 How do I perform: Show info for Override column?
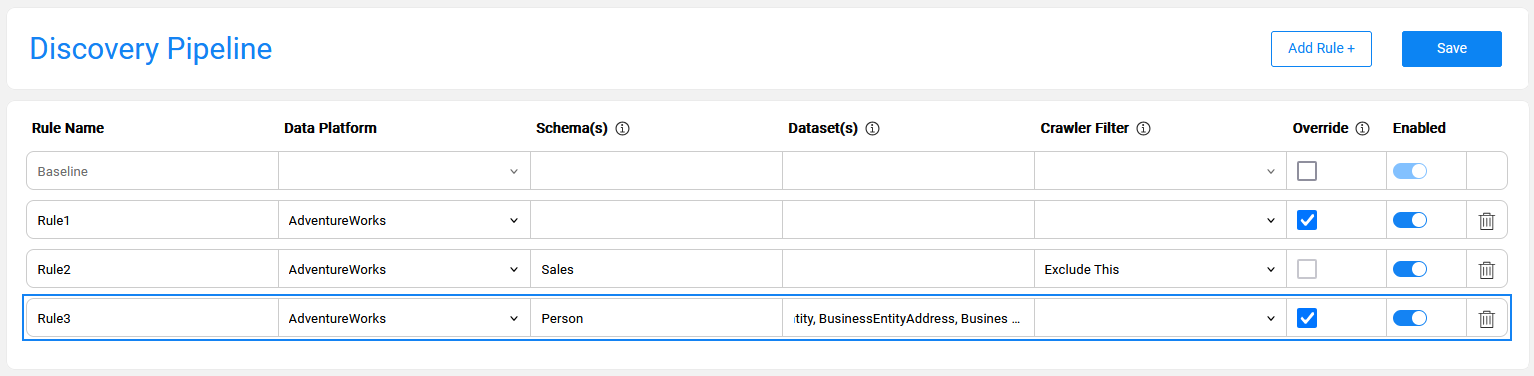[x=1362, y=129]
